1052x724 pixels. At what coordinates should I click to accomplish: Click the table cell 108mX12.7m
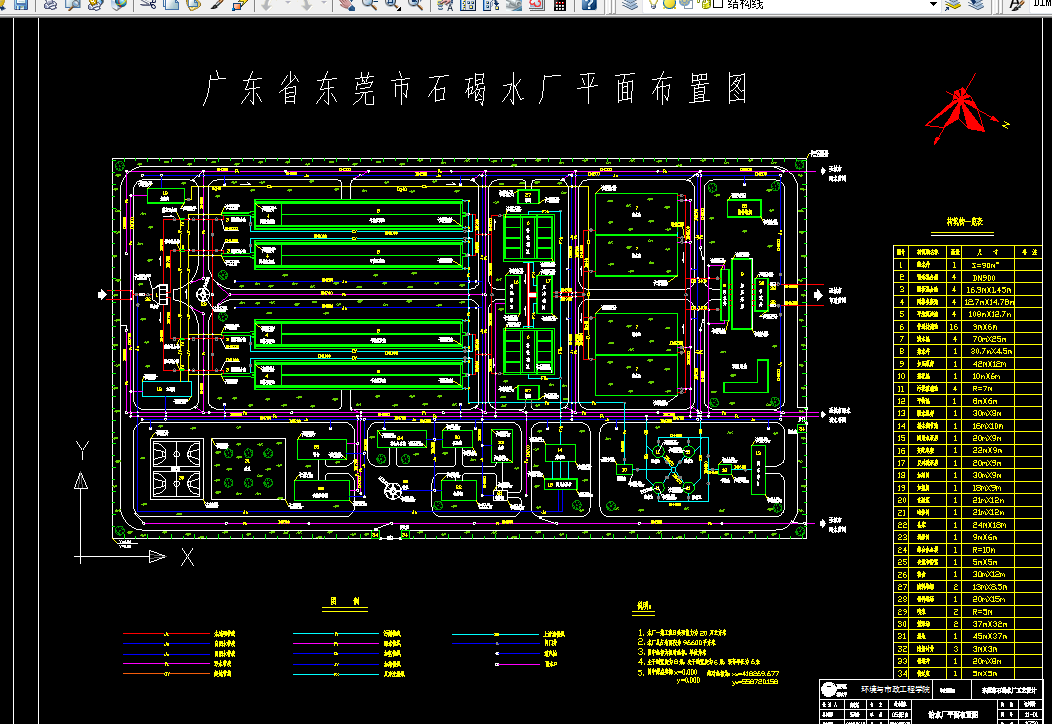tap(989, 314)
